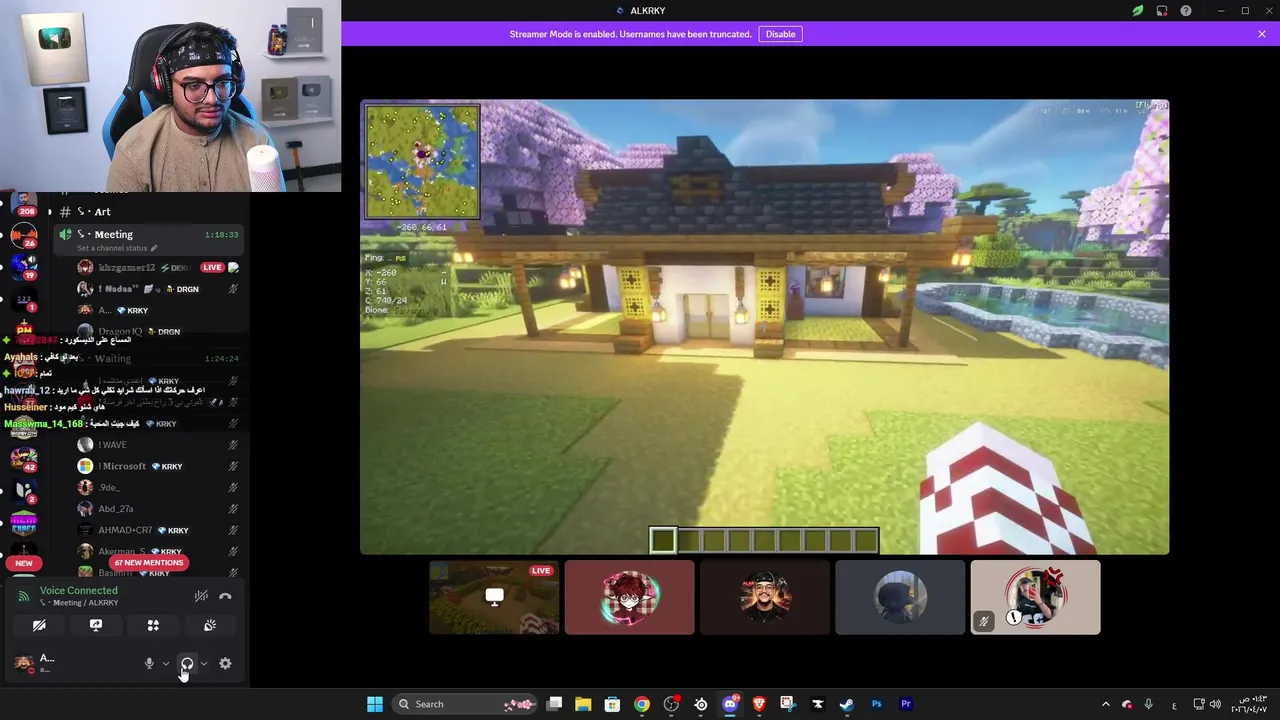Image resolution: width=1280 pixels, height=720 pixels.
Task: Toggle headphones deafen button
Action: click(x=187, y=663)
